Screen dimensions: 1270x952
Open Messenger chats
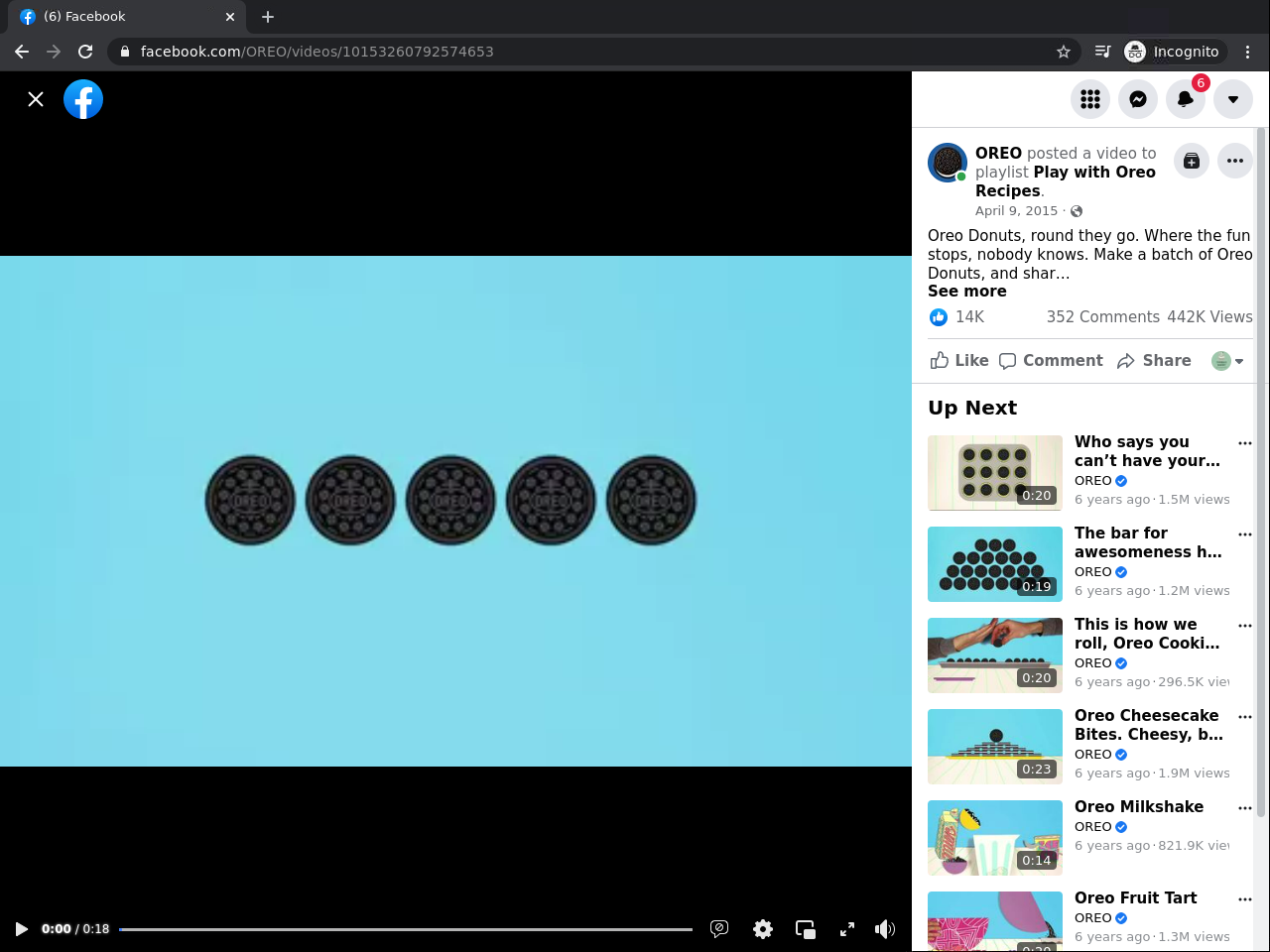pos(1138,99)
